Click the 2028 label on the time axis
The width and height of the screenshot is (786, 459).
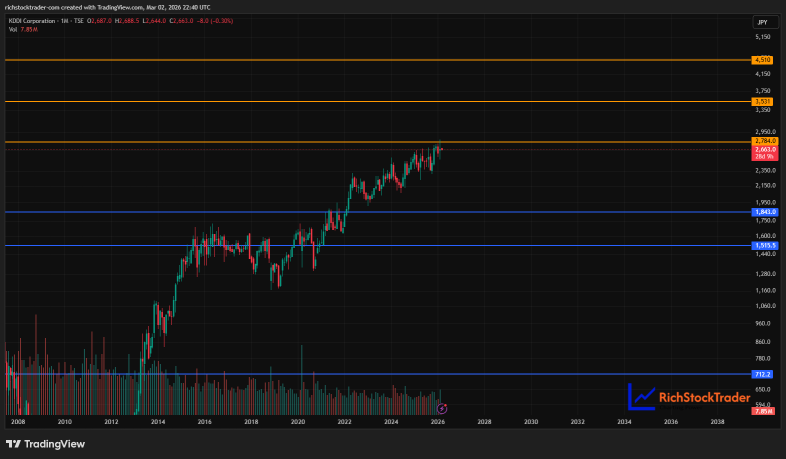coord(484,422)
